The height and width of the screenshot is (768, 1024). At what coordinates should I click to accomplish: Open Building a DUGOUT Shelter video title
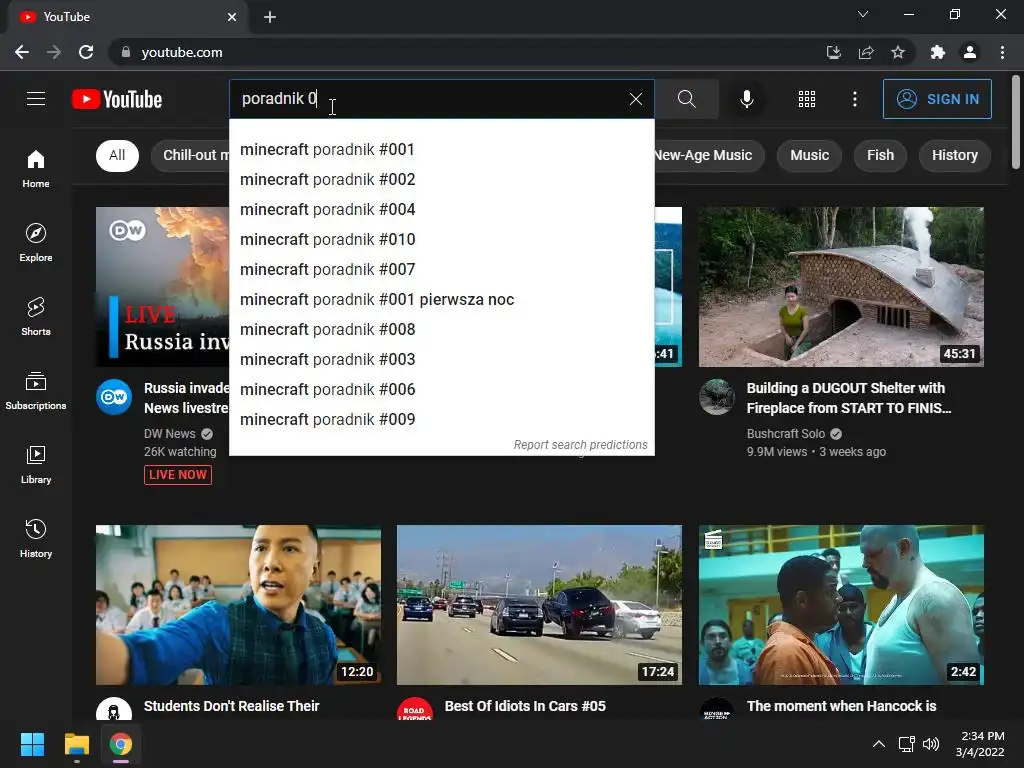click(848, 398)
